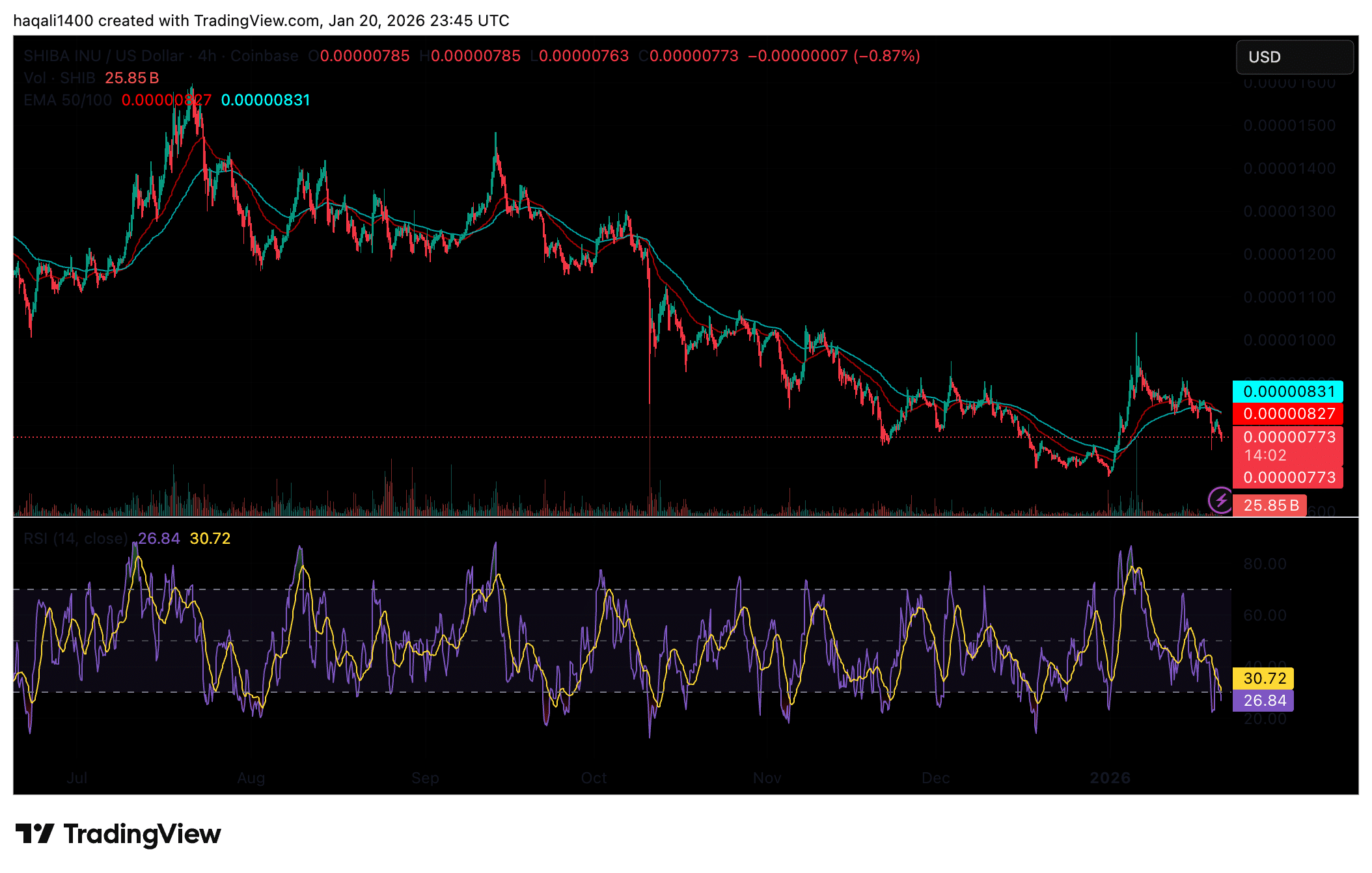
Task: Click the 2026 label on the time axis
Action: click(x=1110, y=777)
